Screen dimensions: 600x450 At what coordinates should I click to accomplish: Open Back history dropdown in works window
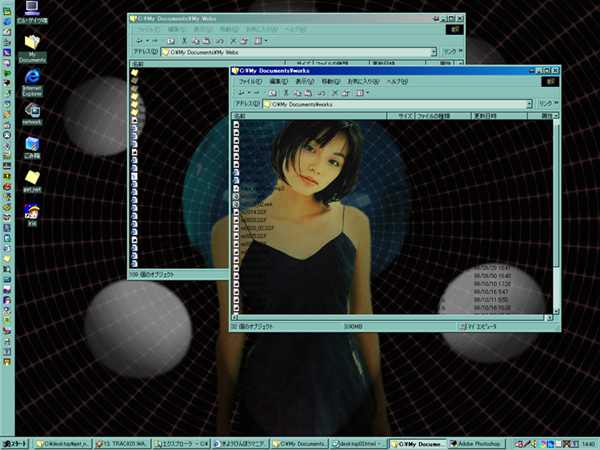(248, 93)
